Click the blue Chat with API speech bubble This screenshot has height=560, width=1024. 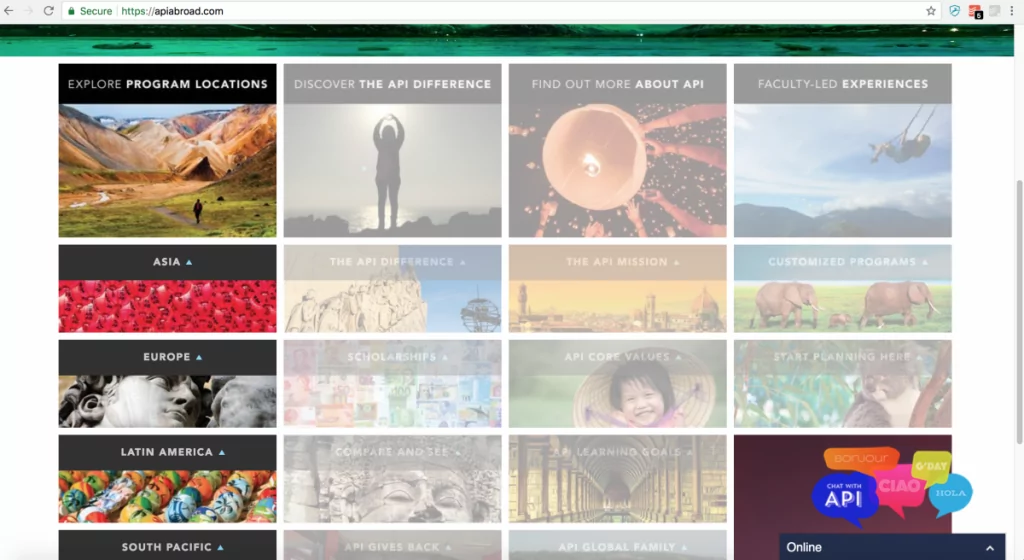844,499
